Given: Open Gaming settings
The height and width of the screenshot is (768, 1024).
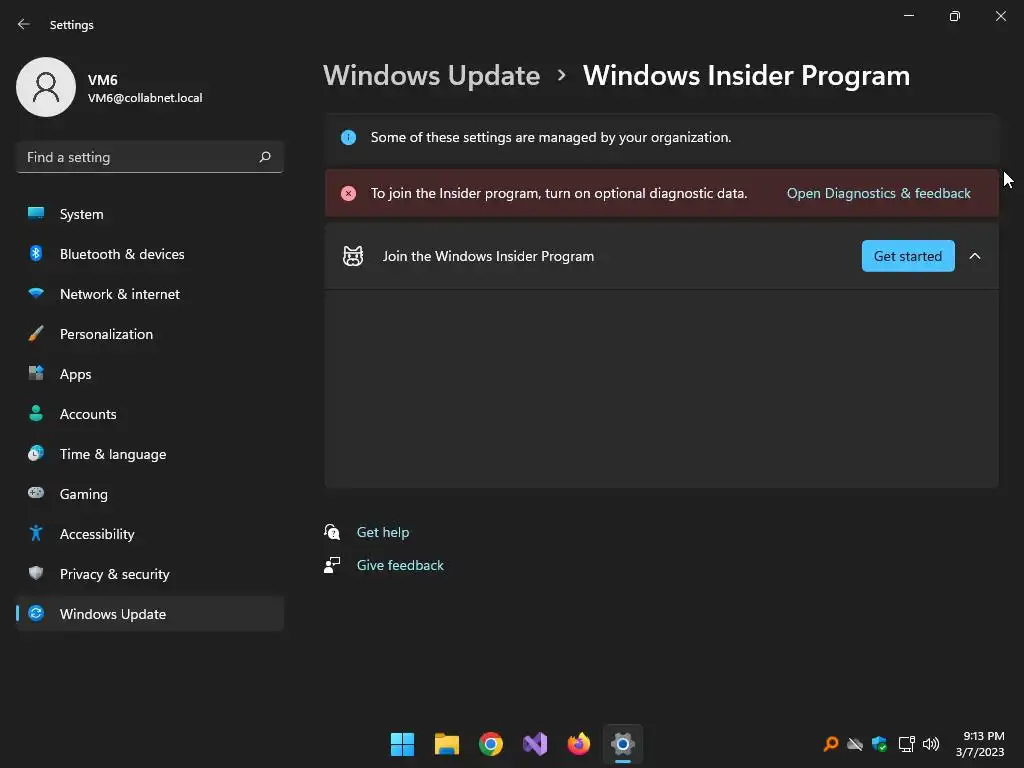Looking at the screenshot, I should pos(150,494).
